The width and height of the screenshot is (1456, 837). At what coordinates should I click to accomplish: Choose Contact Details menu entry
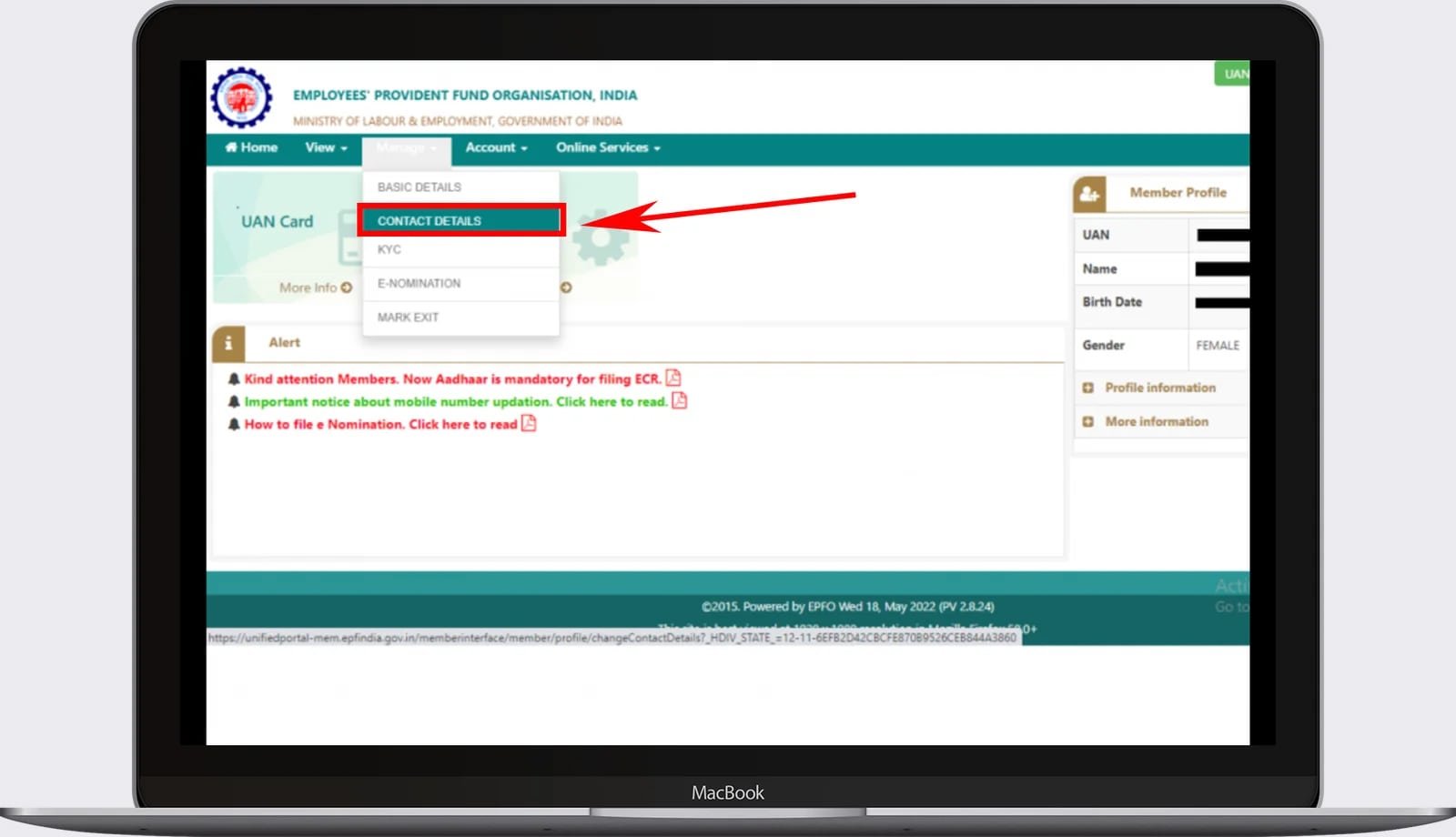(460, 220)
